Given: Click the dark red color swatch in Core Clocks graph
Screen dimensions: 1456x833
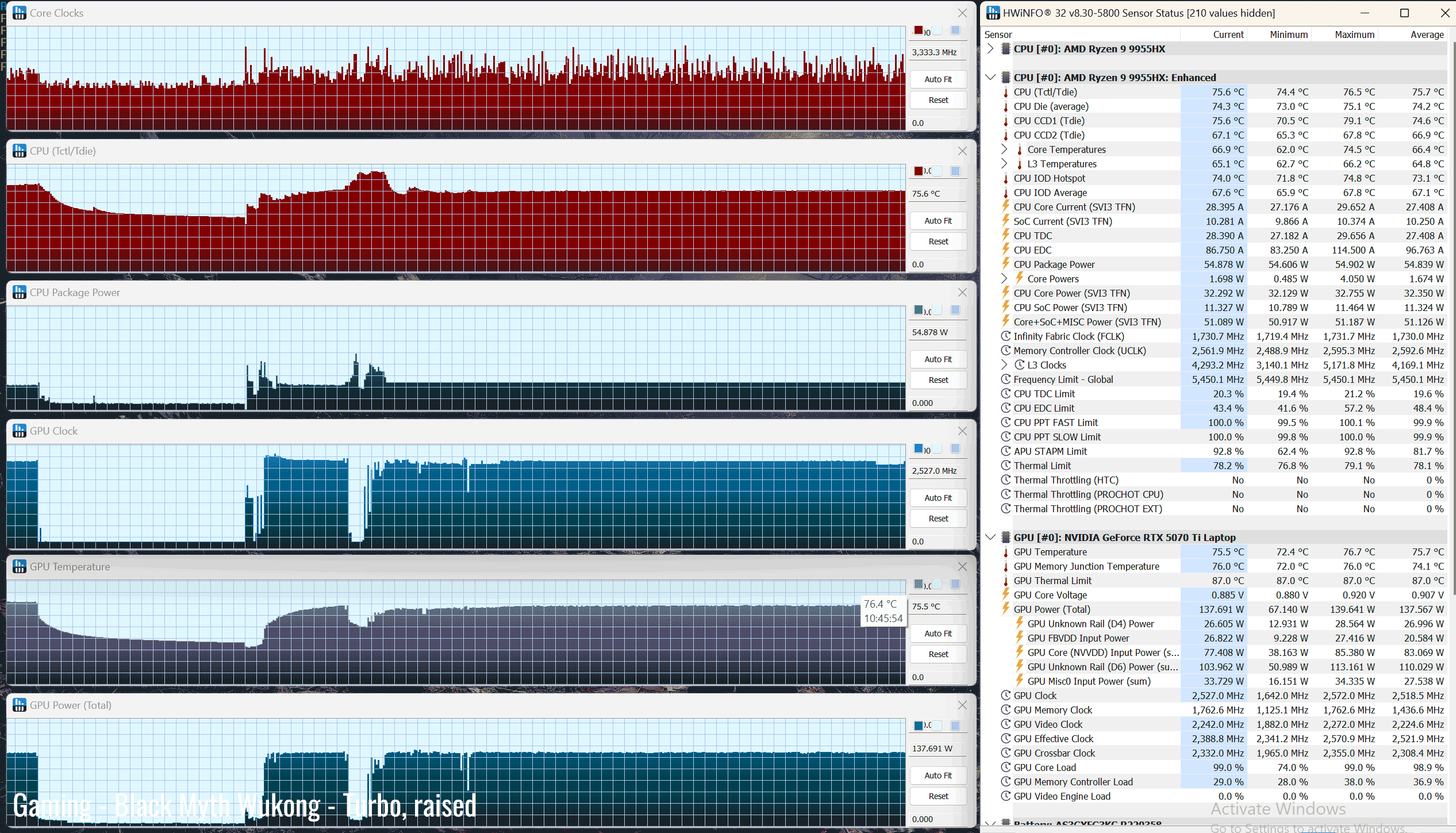Looking at the screenshot, I should coord(919,30).
